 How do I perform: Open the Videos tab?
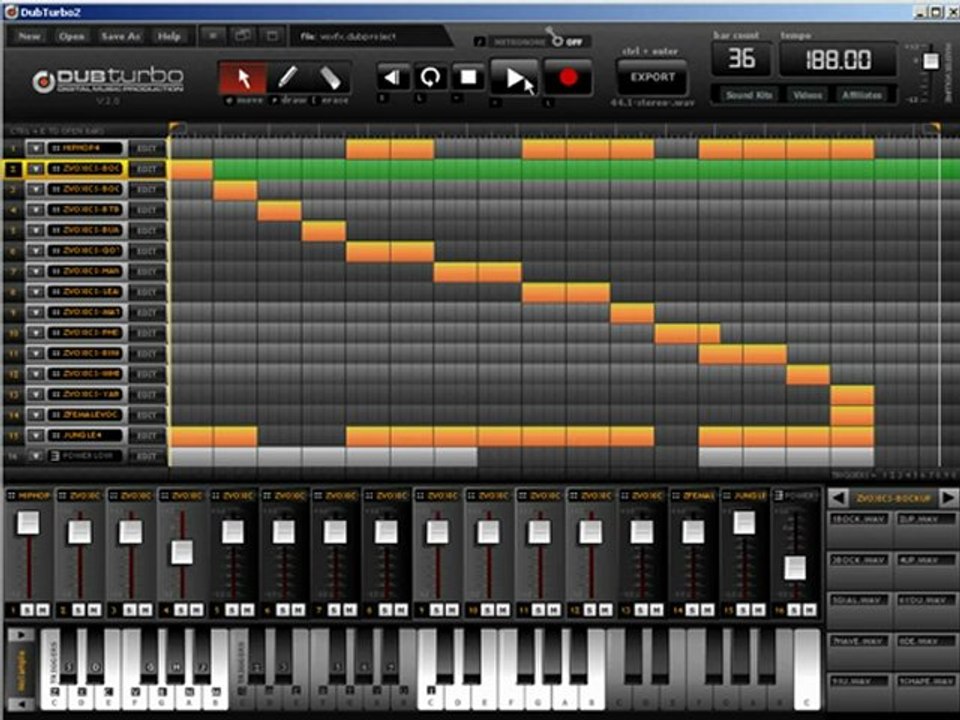tap(808, 95)
